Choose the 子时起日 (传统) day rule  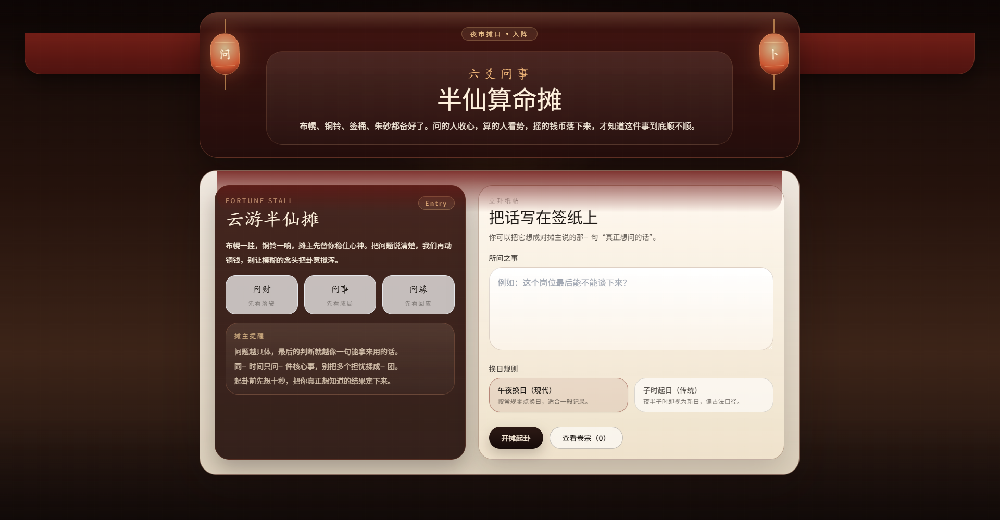703,395
